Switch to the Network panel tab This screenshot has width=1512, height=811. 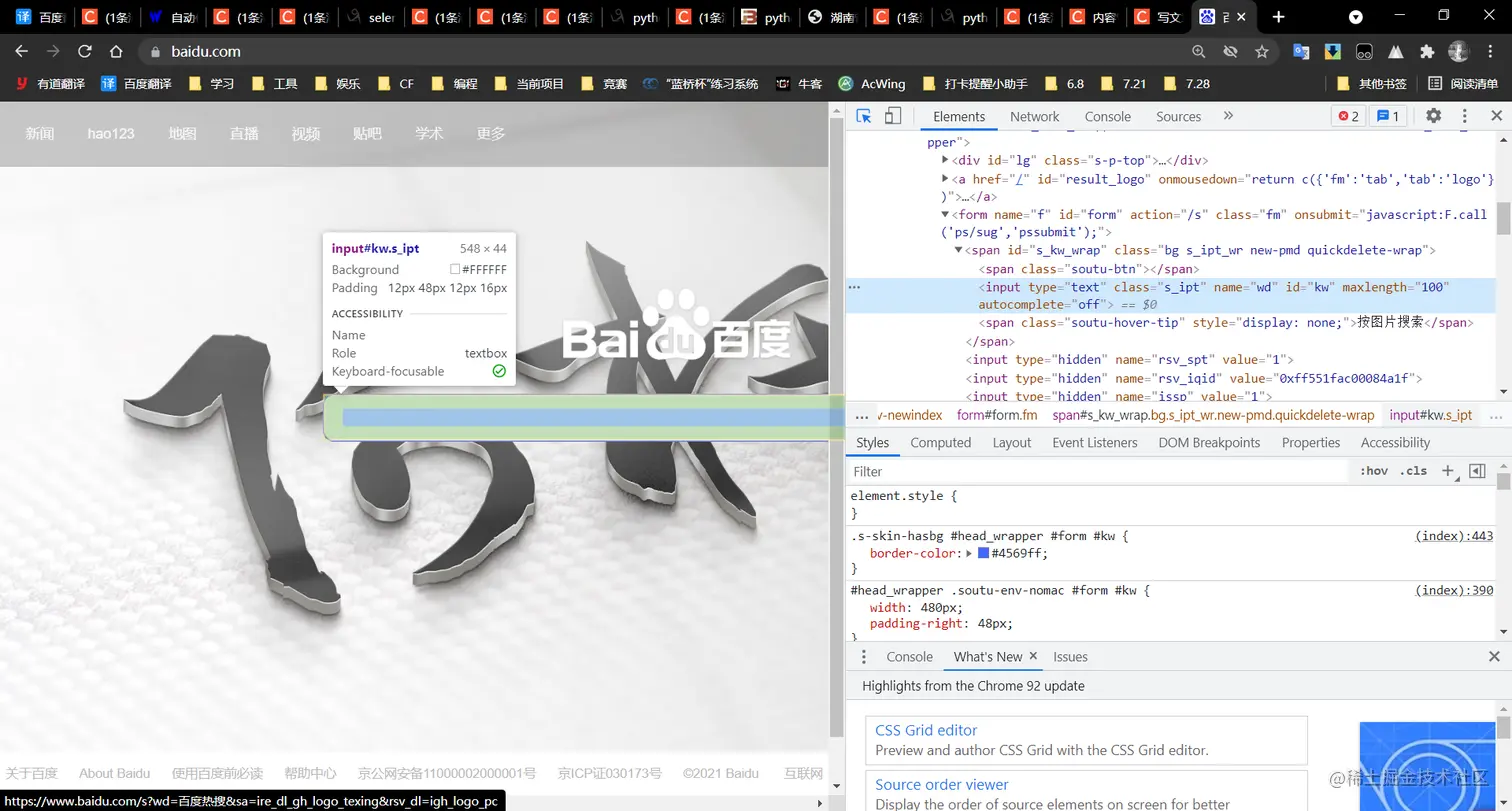pos(1034,116)
